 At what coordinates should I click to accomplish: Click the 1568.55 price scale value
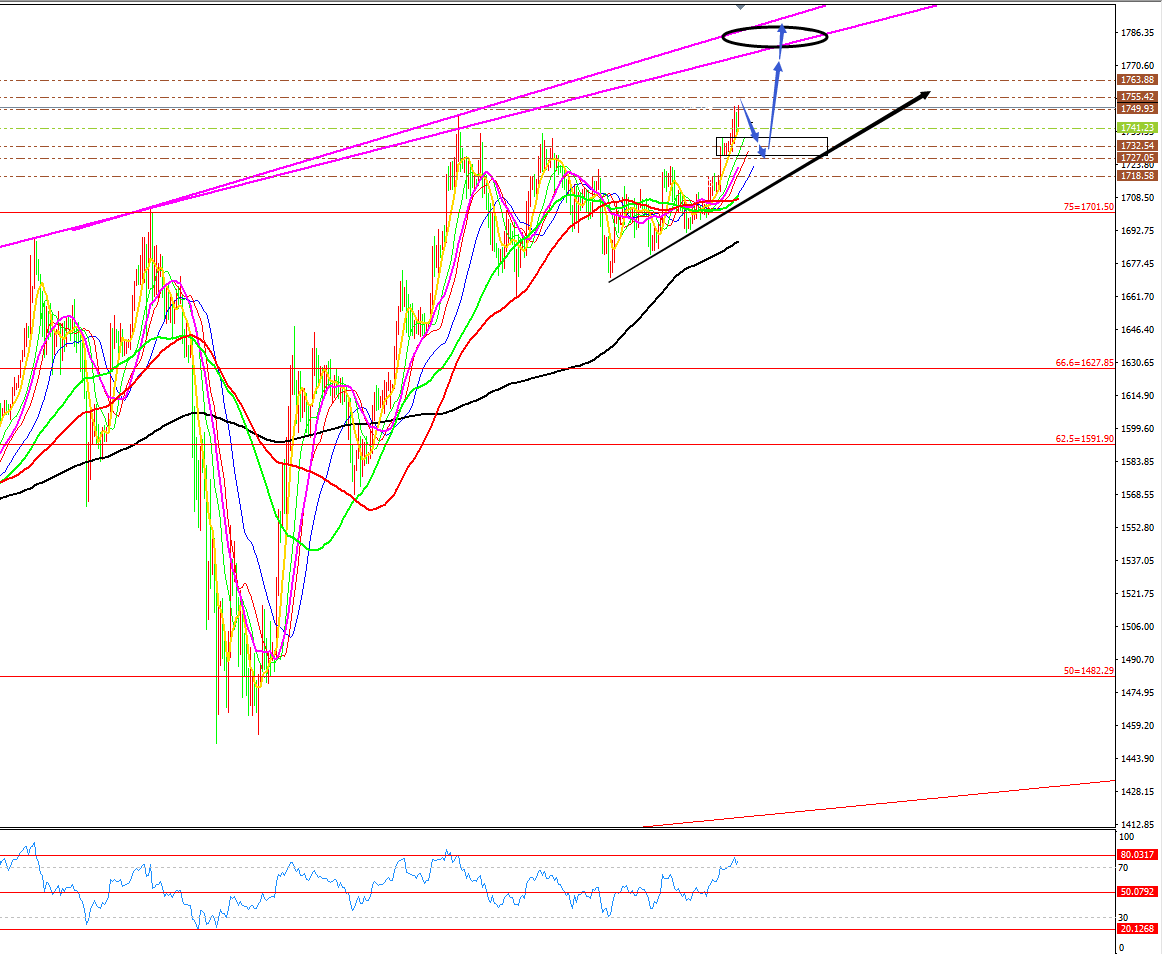[1137, 495]
